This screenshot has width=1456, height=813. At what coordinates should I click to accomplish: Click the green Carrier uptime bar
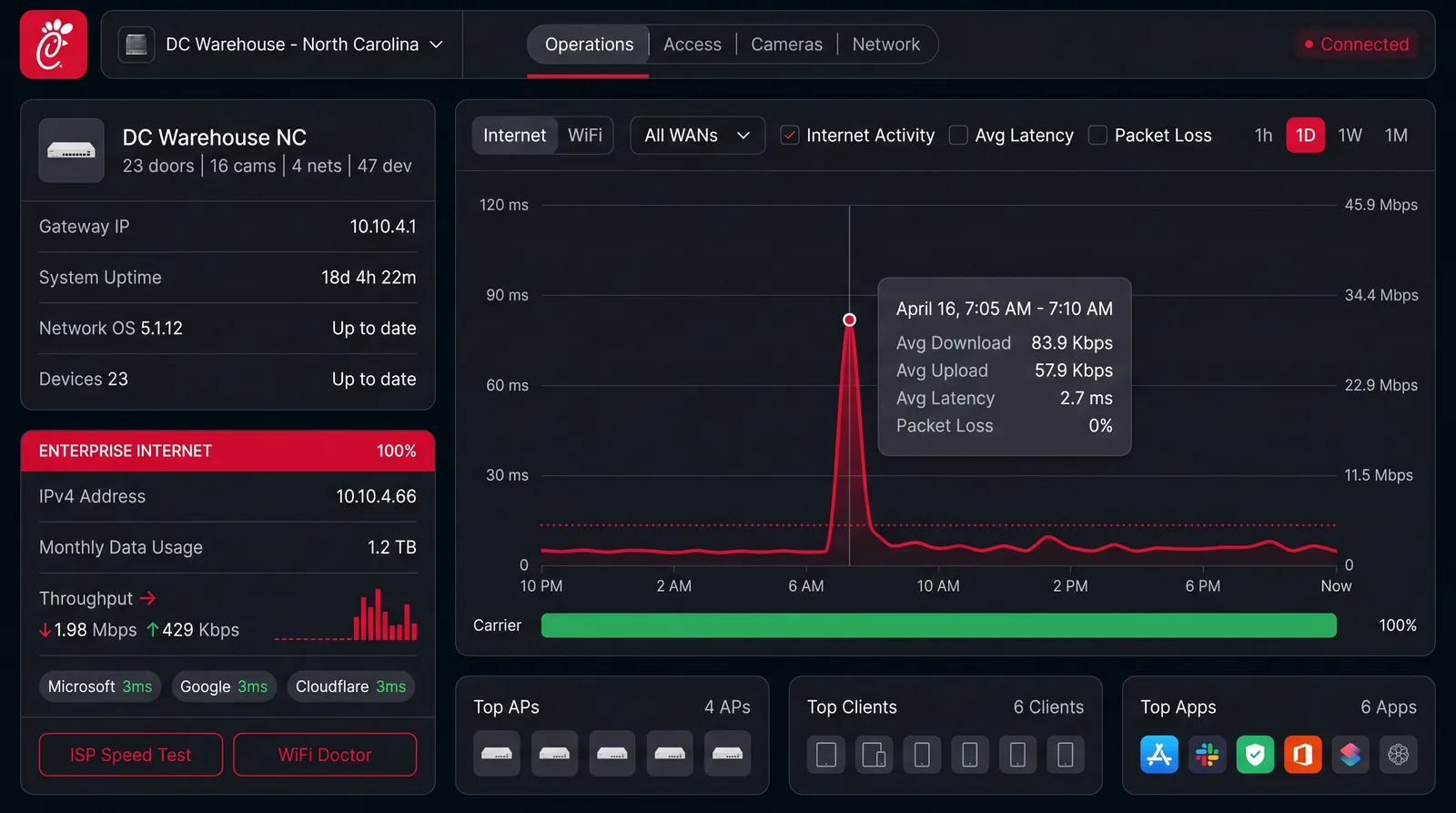coord(938,625)
